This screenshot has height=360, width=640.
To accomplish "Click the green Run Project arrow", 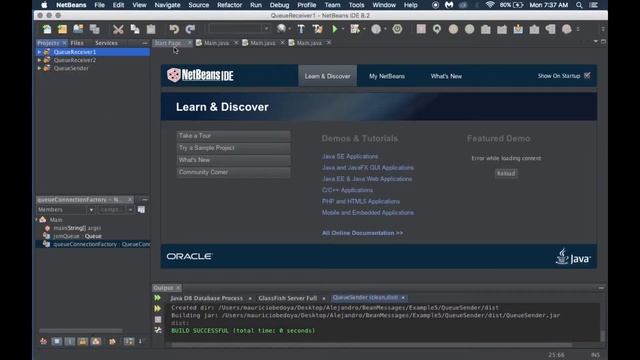I will pos(335,29).
